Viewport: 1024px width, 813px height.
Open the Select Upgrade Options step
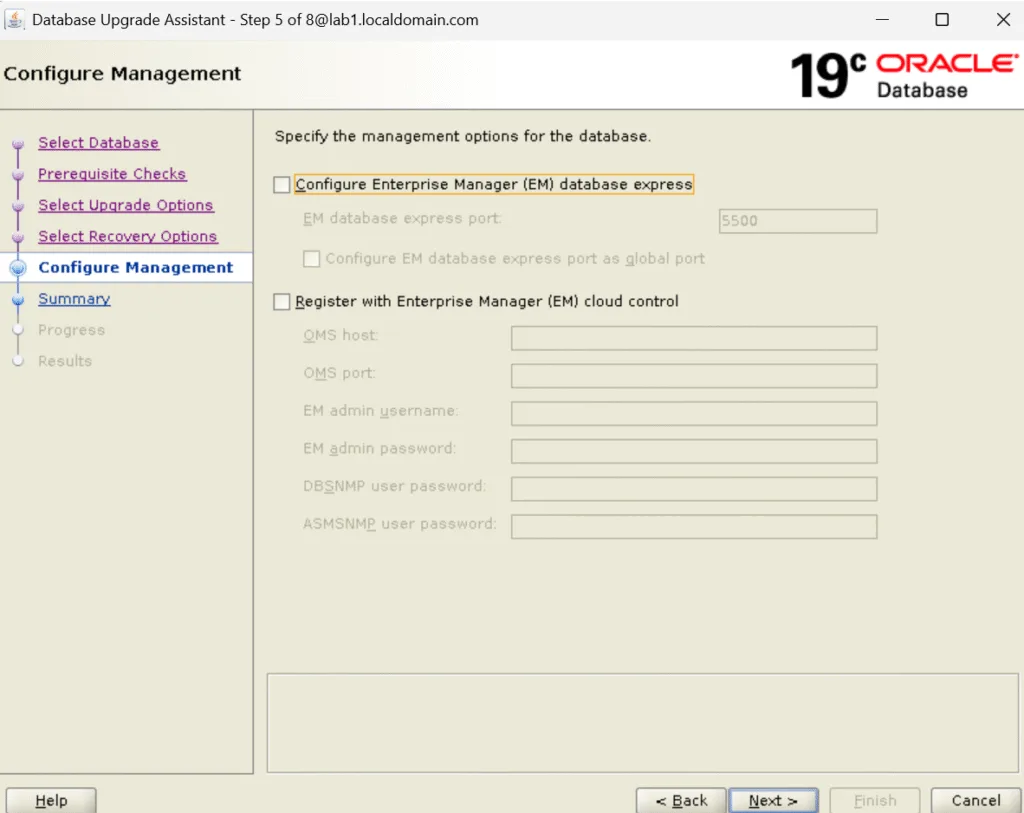(x=126, y=204)
